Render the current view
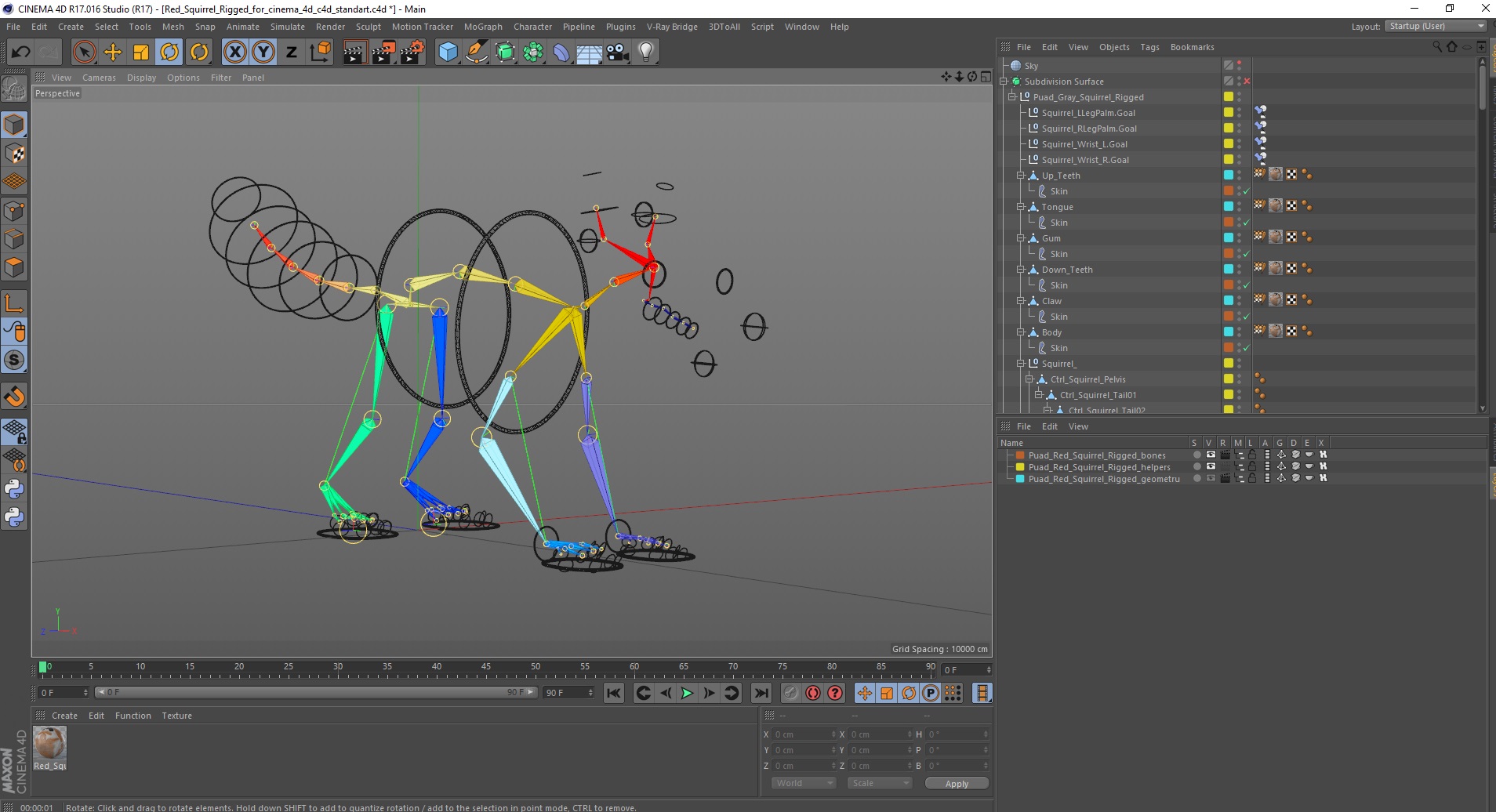Image resolution: width=1496 pixels, height=812 pixels. pos(354,53)
